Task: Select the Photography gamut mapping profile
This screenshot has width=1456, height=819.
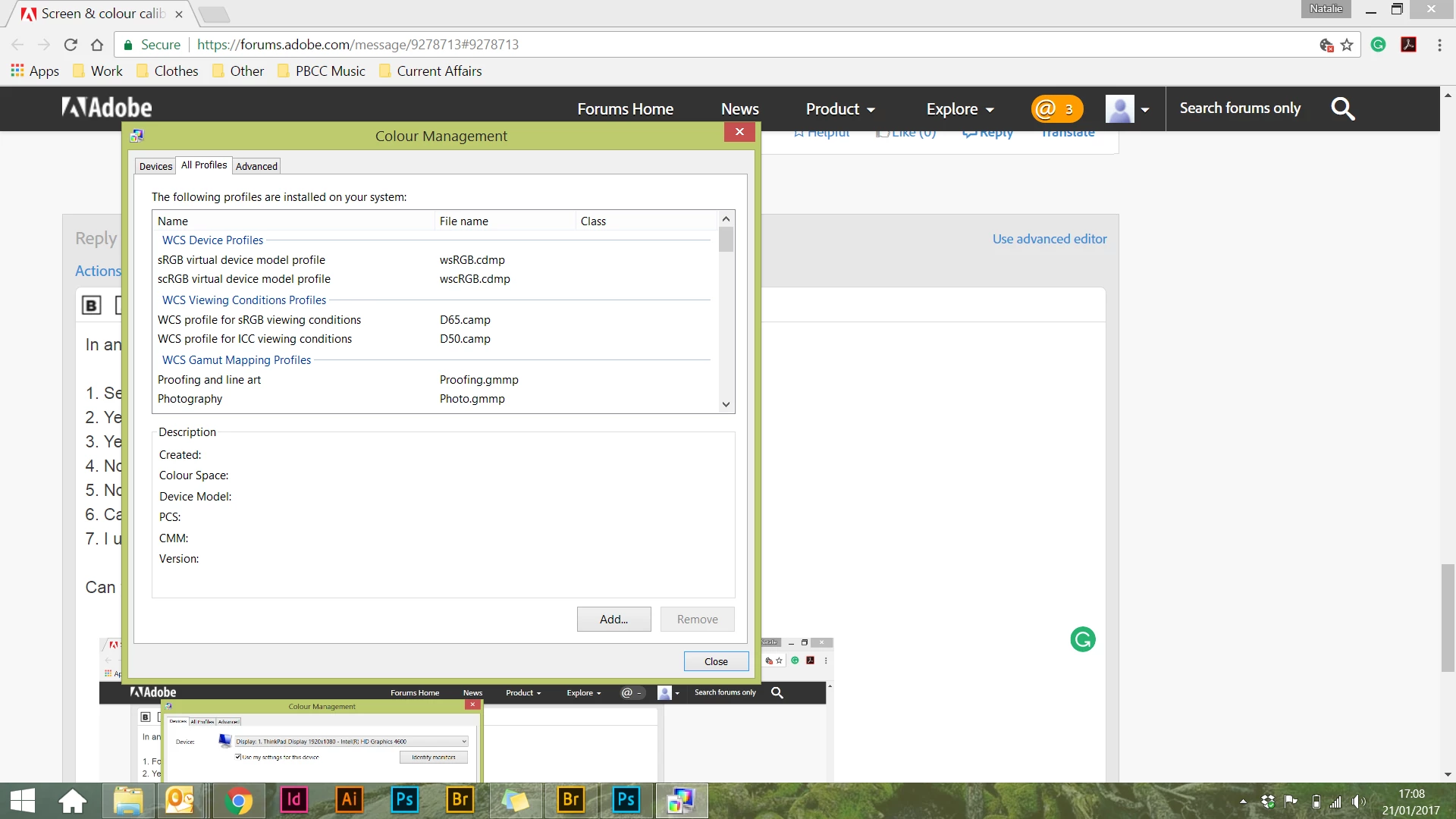Action: (190, 399)
